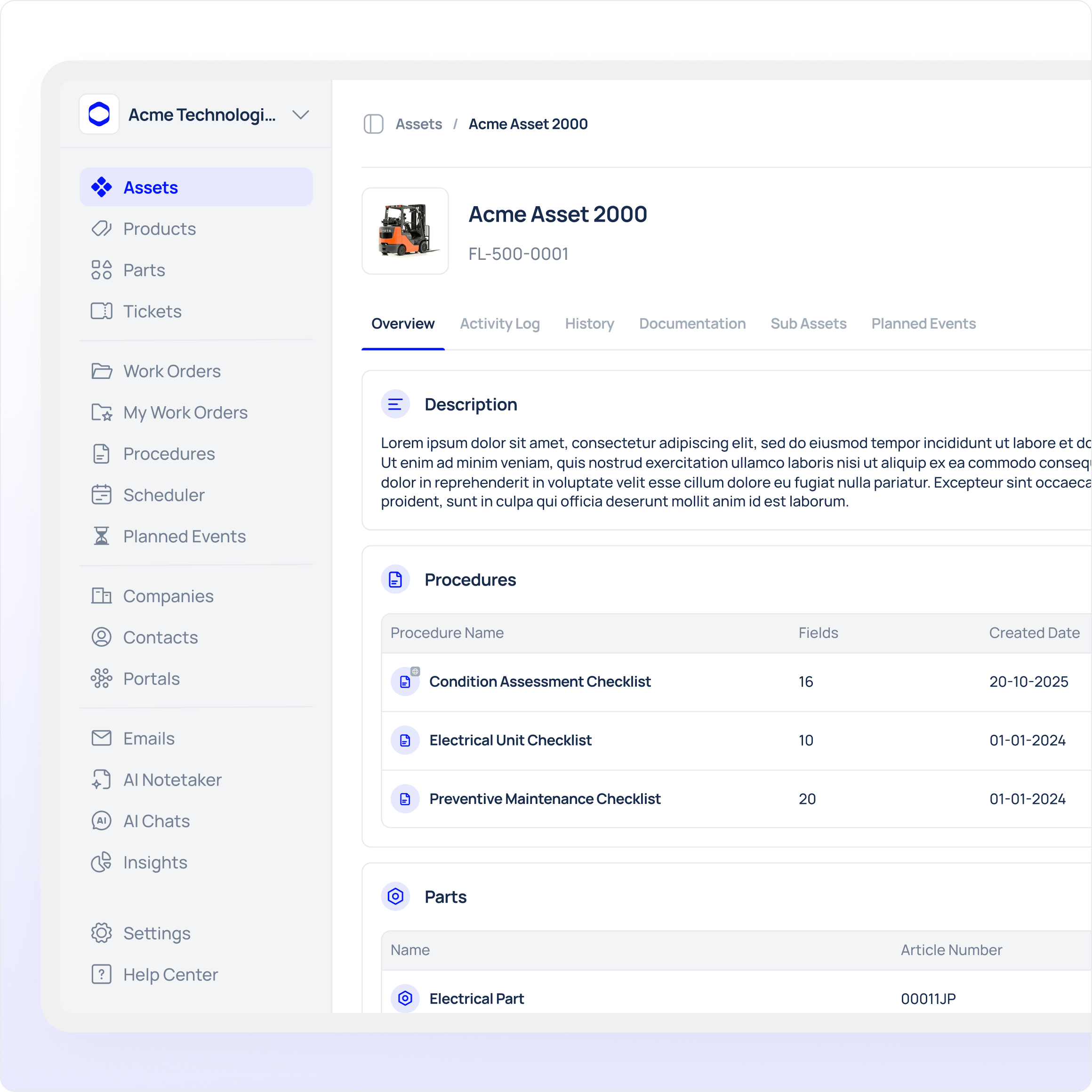Open the Condition Assessment Checklist procedure
The height and width of the screenshot is (1092, 1092).
(540, 682)
